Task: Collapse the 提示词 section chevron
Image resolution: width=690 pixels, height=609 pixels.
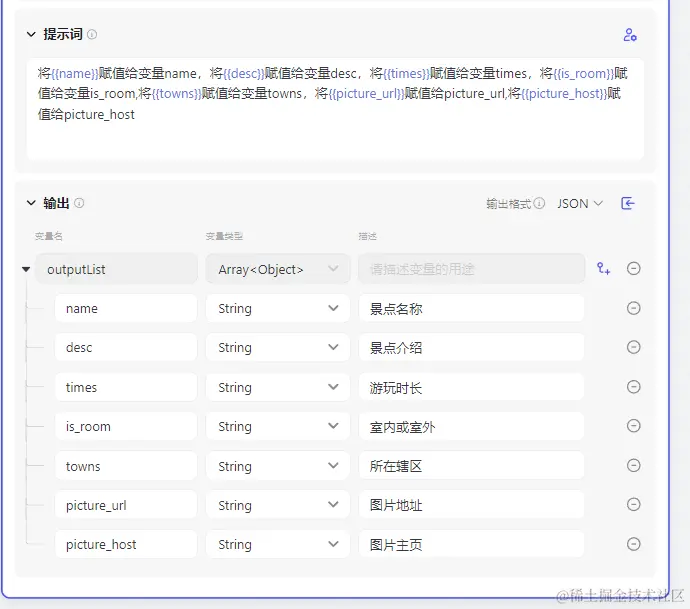Action: point(31,34)
